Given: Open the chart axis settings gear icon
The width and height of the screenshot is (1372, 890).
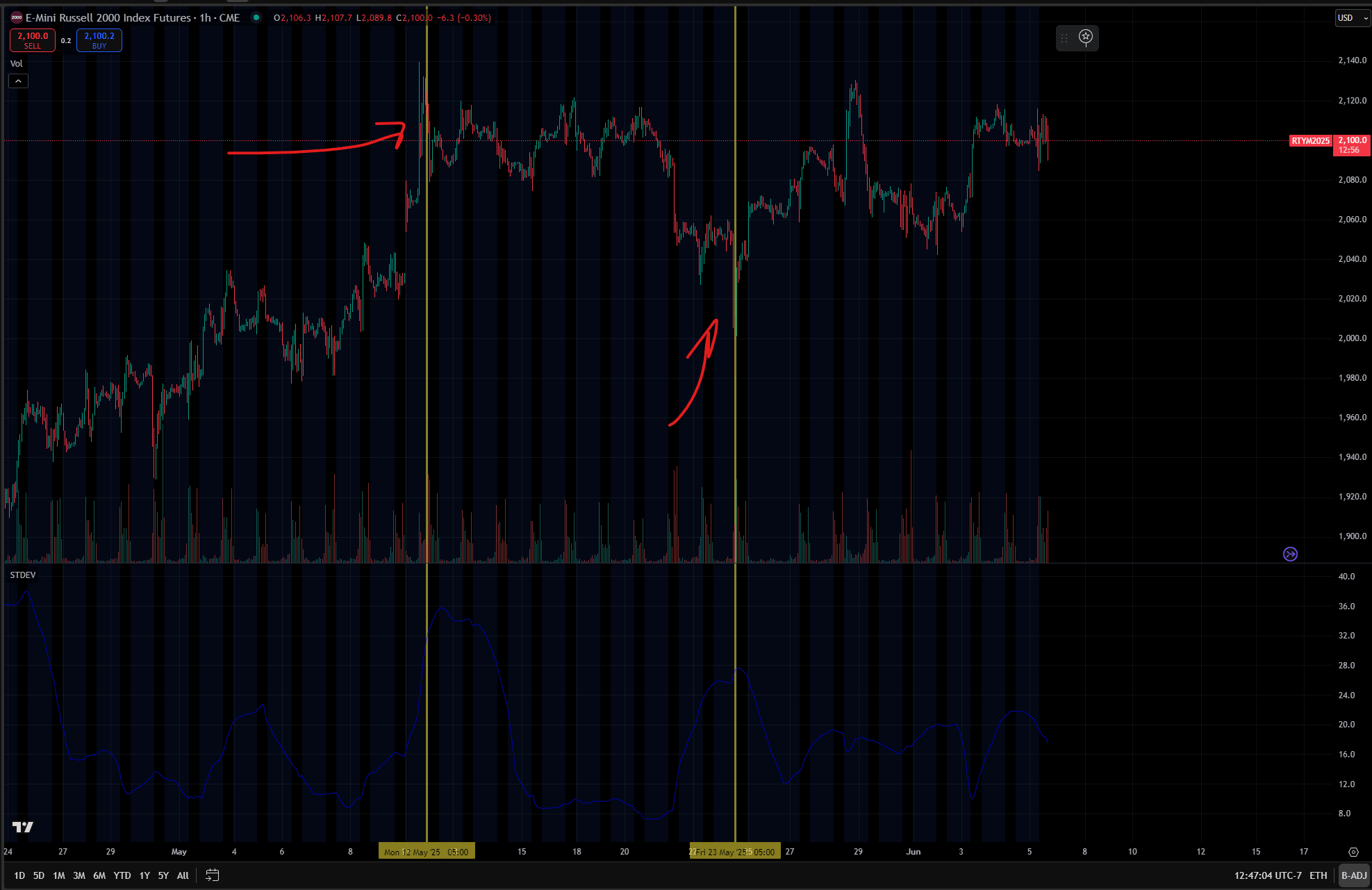Looking at the screenshot, I should point(1353,852).
